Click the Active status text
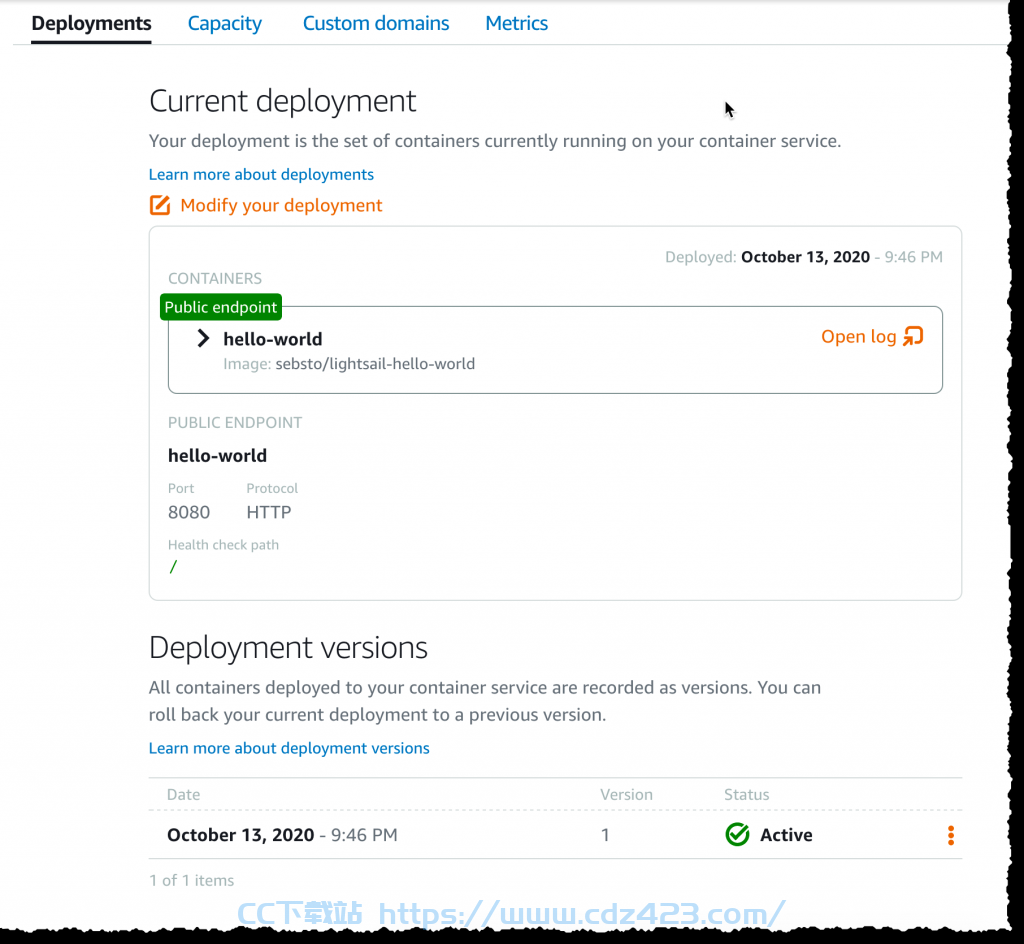1024x944 pixels. point(786,835)
